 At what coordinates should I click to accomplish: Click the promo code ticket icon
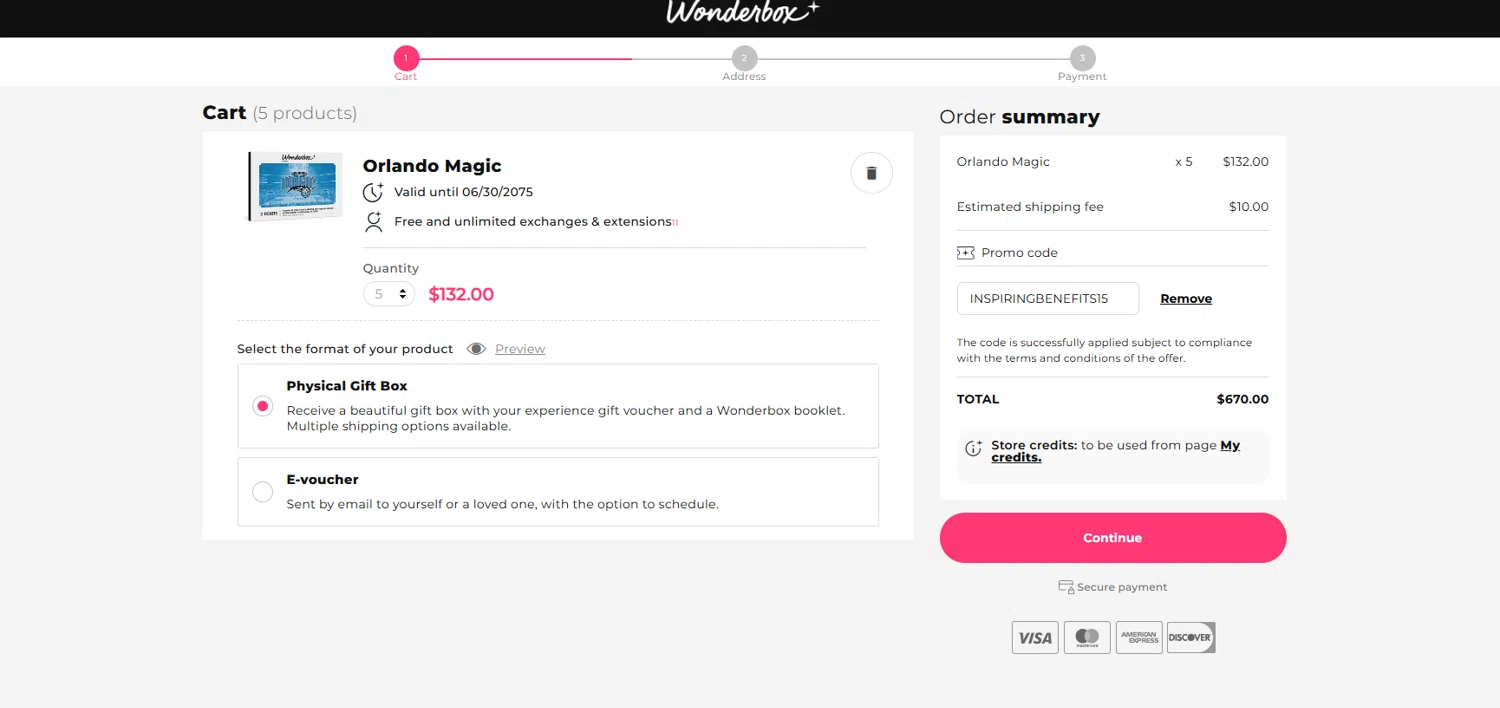click(965, 253)
